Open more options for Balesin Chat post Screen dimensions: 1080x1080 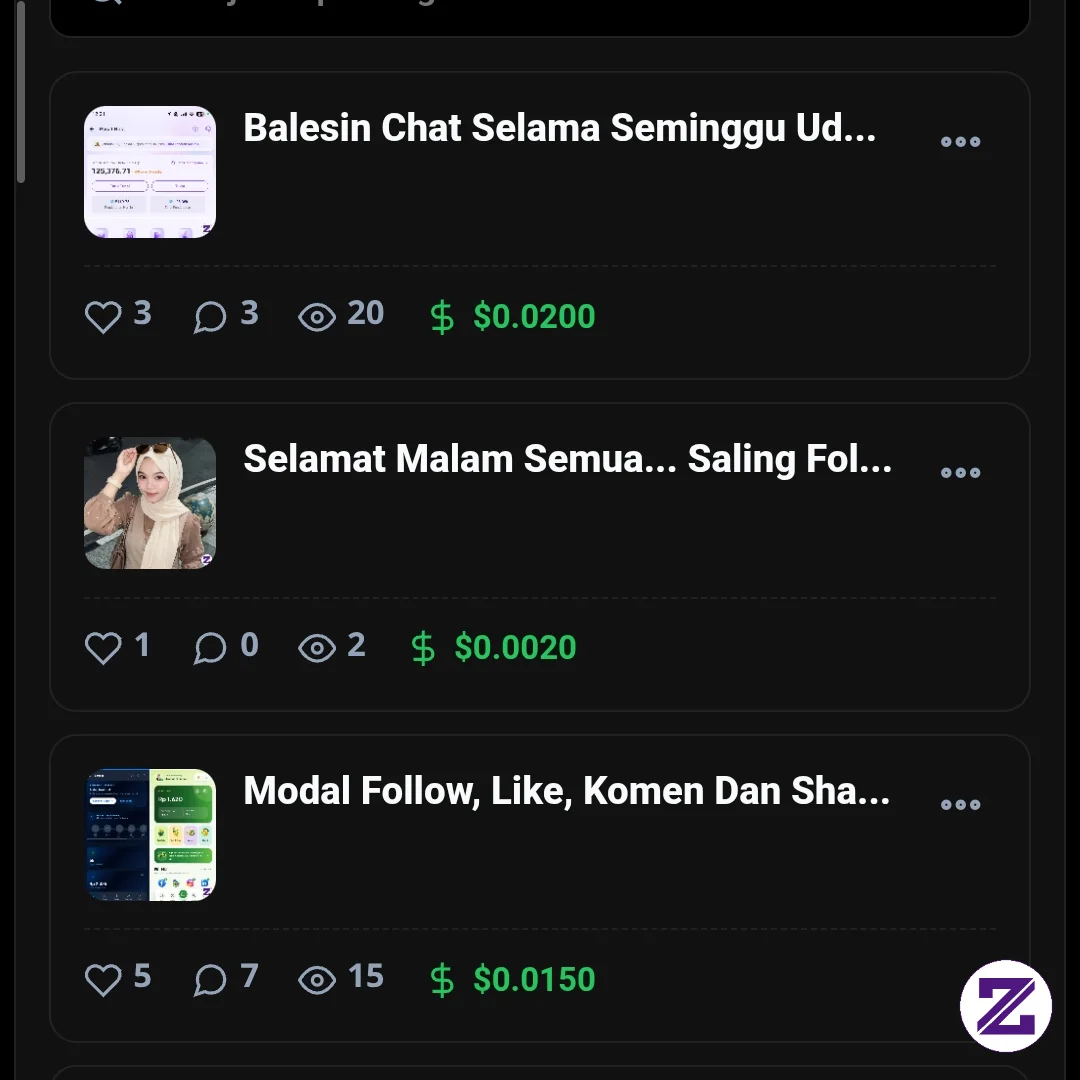tap(960, 142)
